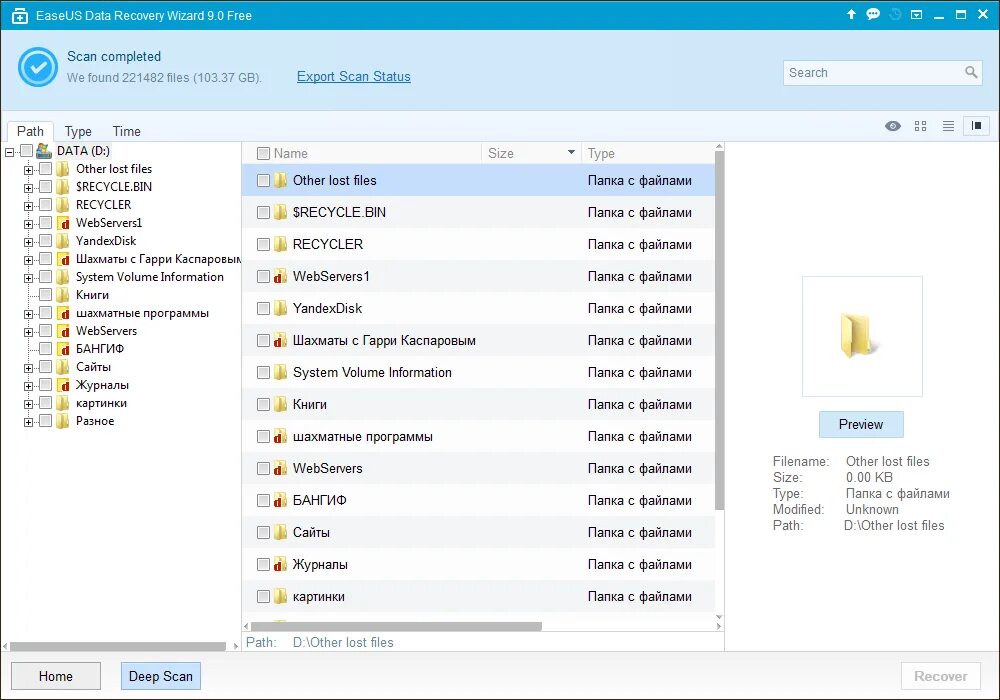This screenshot has width=1000, height=700.
Task: Click the file list horizontal scrollbar
Action: 396,626
